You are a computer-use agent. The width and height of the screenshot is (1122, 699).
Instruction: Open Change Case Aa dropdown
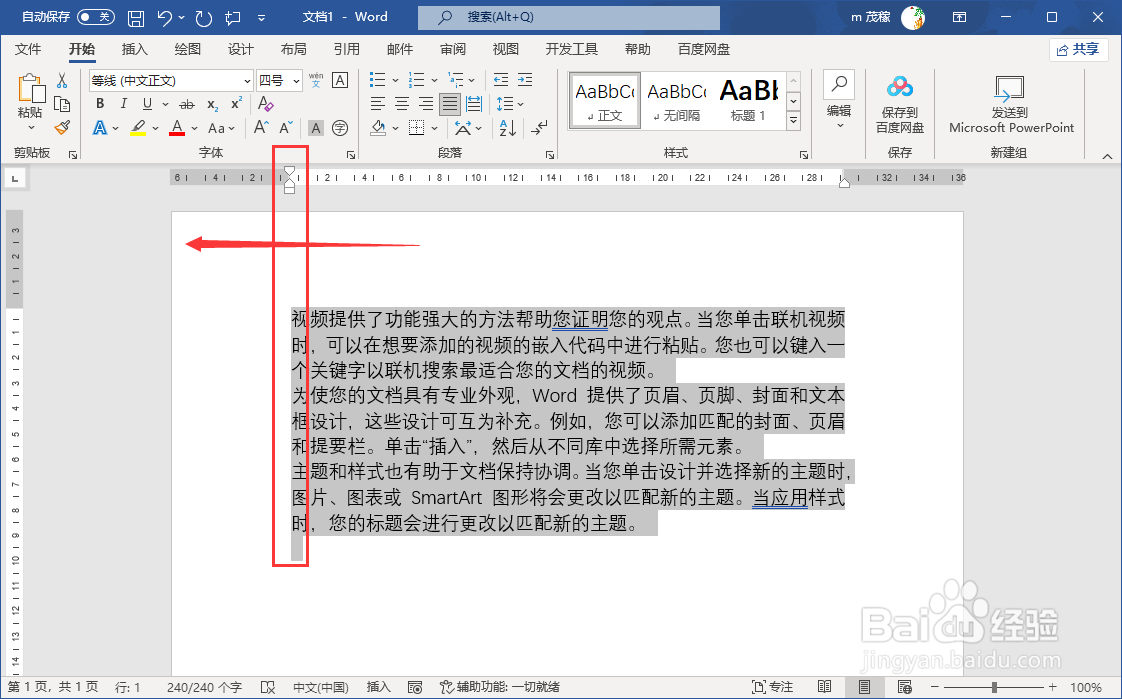[220, 128]
